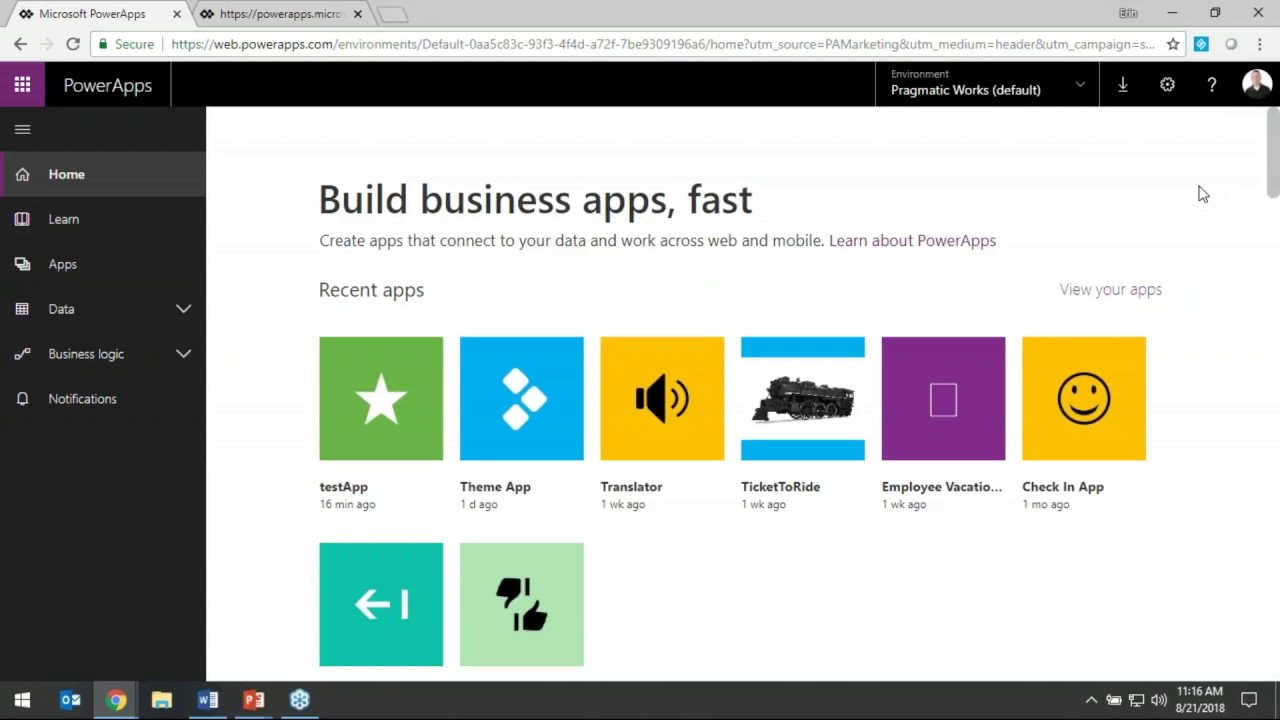This screenshot has width=1280, height=720.
Task: Click the PowerApps header title
Action: 108,85
